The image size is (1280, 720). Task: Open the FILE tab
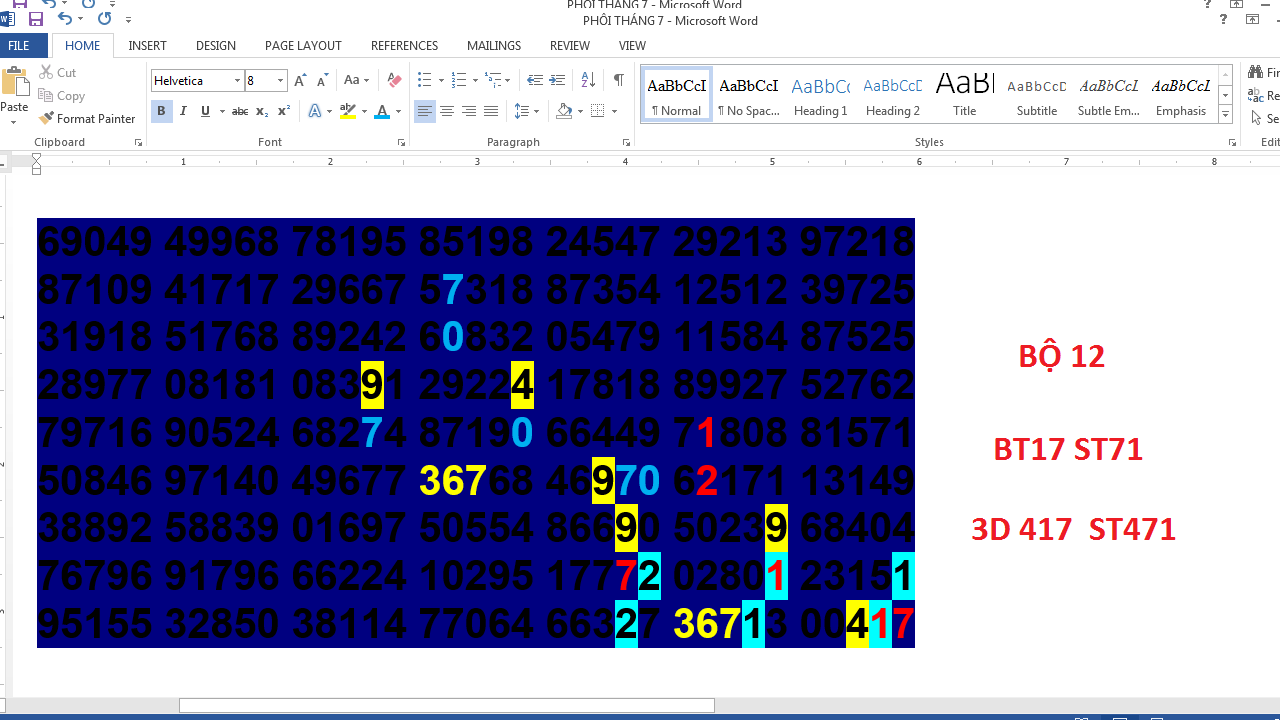pos(19,46)
